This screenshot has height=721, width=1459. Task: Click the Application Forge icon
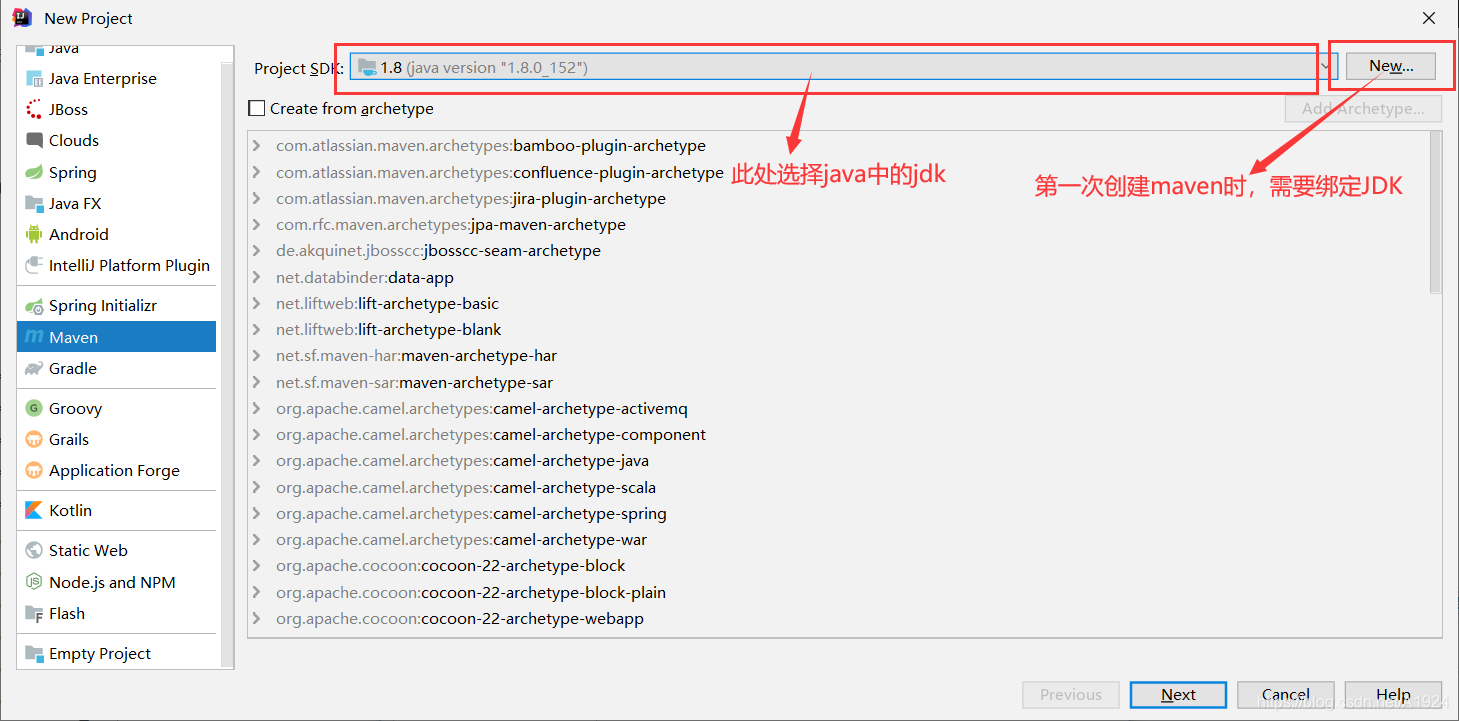tap(34, 470)
